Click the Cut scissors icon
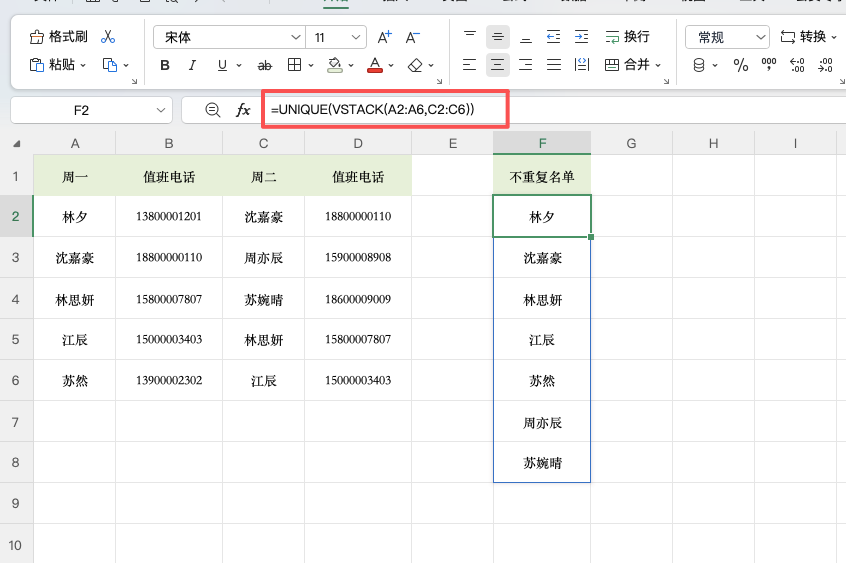This screenshot has width=846, height=563. (108, 37)
